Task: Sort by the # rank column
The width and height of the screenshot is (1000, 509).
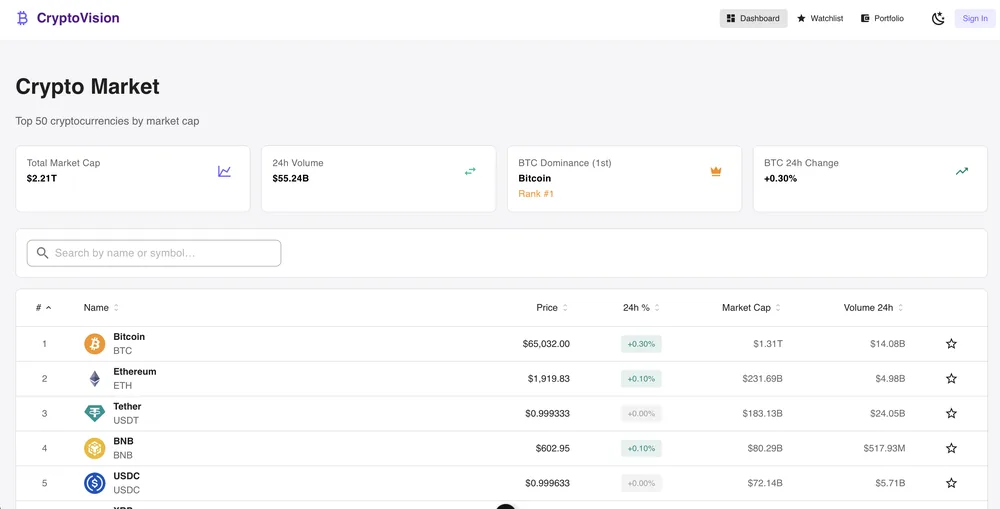Action: point(43,307)
